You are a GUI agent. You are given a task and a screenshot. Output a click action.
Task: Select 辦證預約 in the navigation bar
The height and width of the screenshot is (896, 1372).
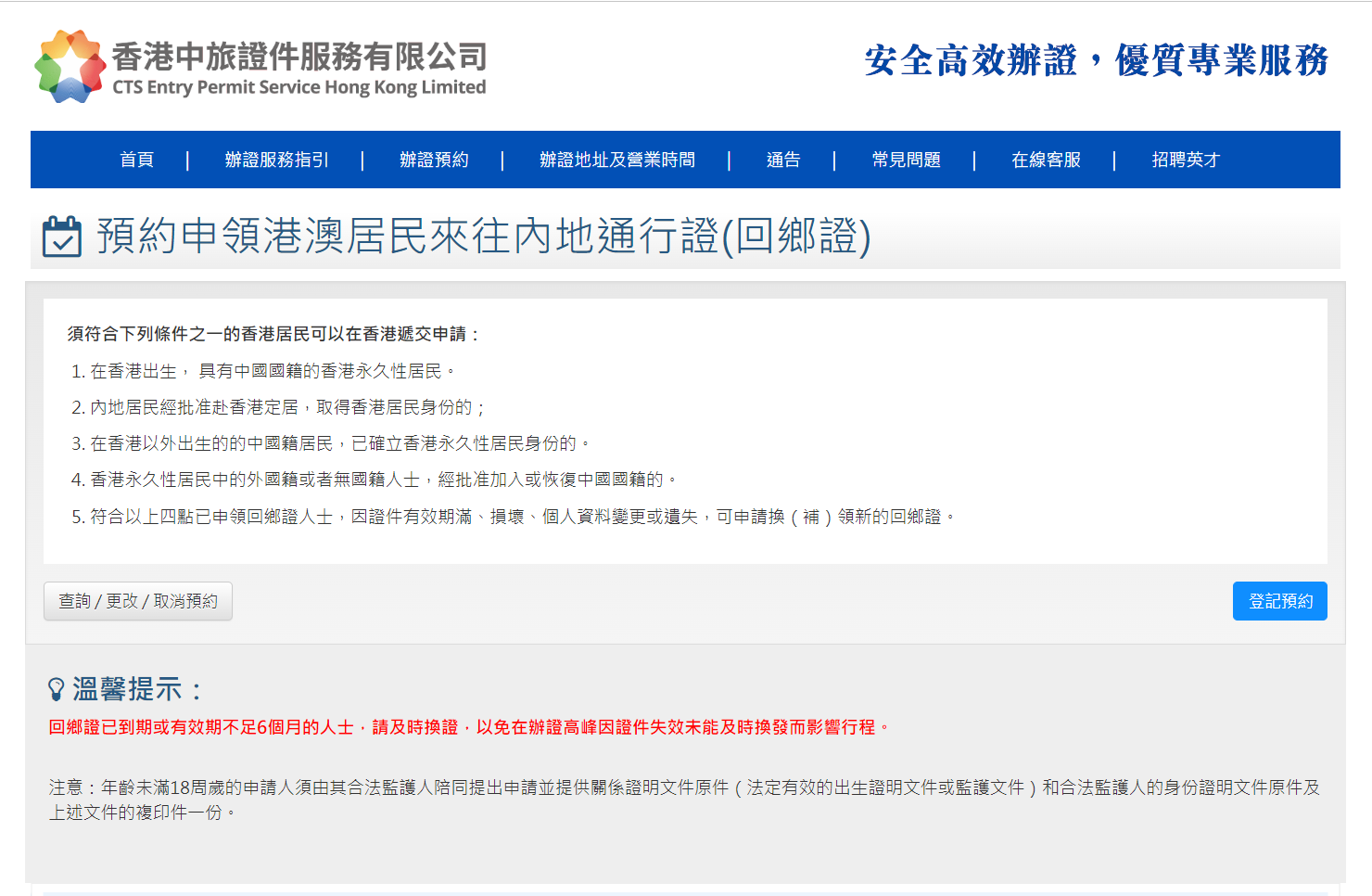tap(434, 160)
